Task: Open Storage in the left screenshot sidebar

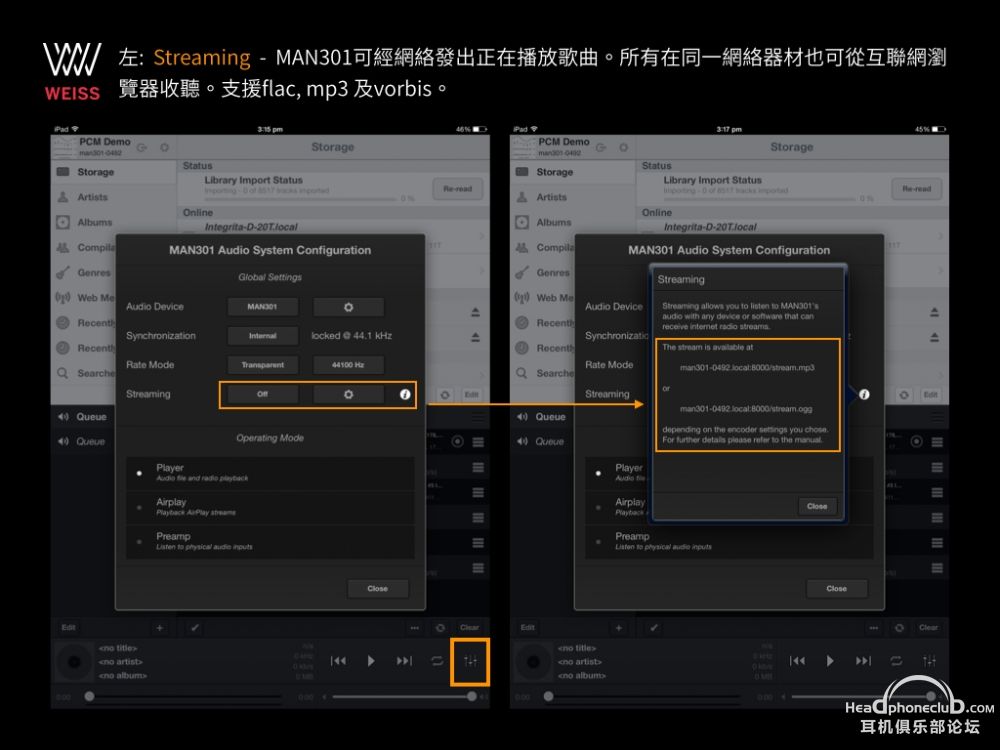Action: (x=114, y=172)
